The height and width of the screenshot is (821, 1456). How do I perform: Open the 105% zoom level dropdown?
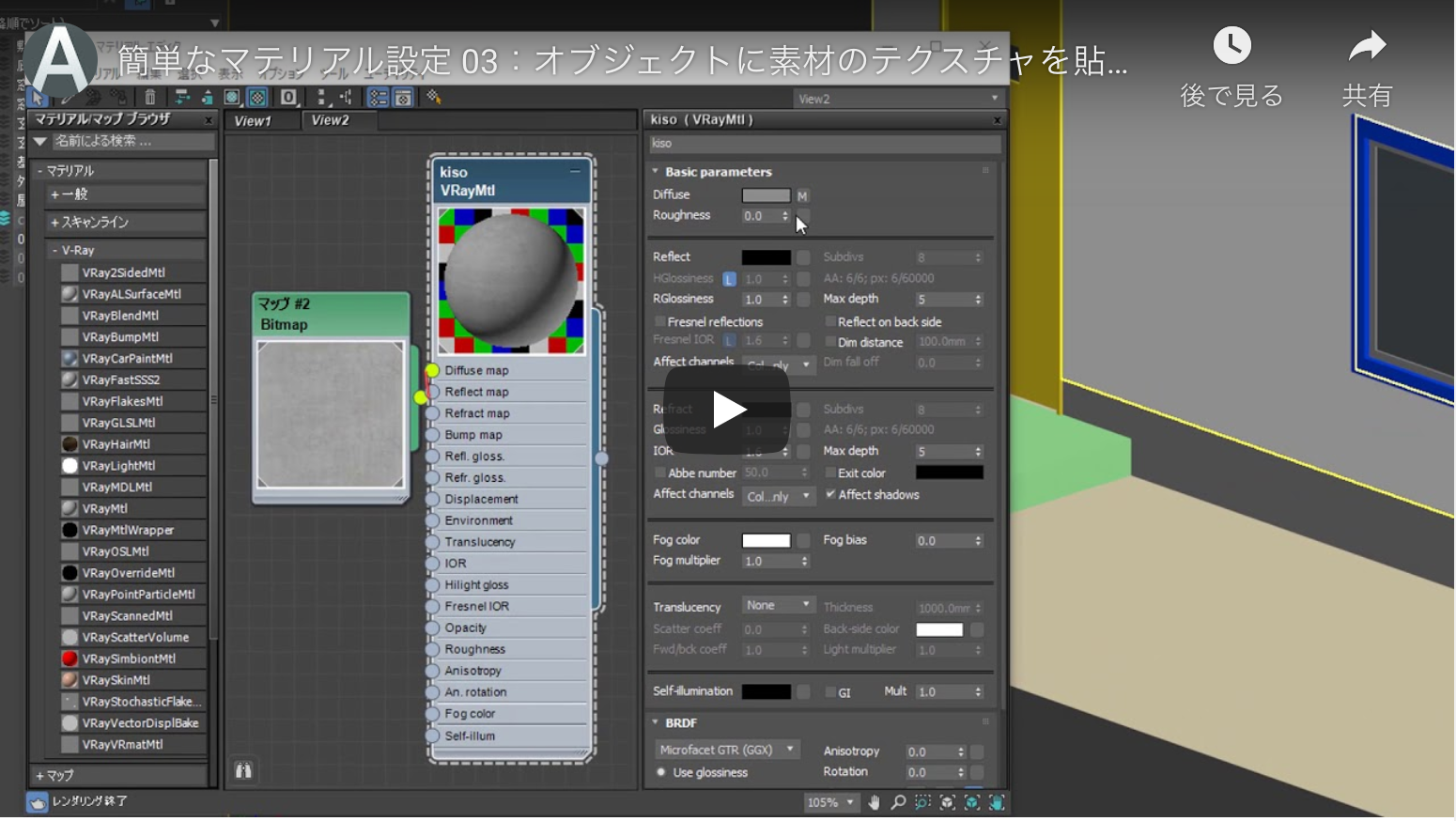(831, 802)
